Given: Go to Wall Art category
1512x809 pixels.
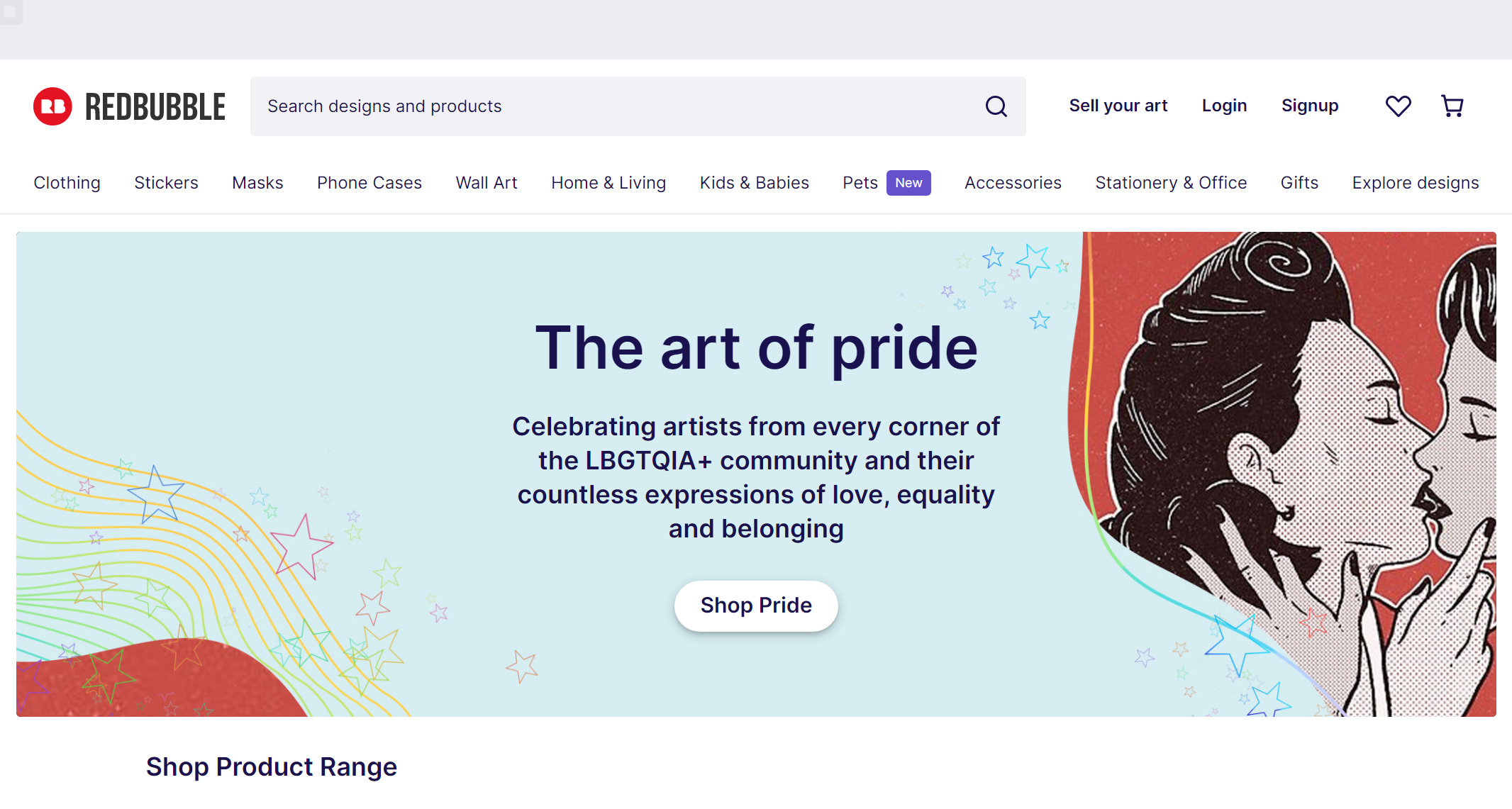Looking at the screenshot, I should 487,183.
